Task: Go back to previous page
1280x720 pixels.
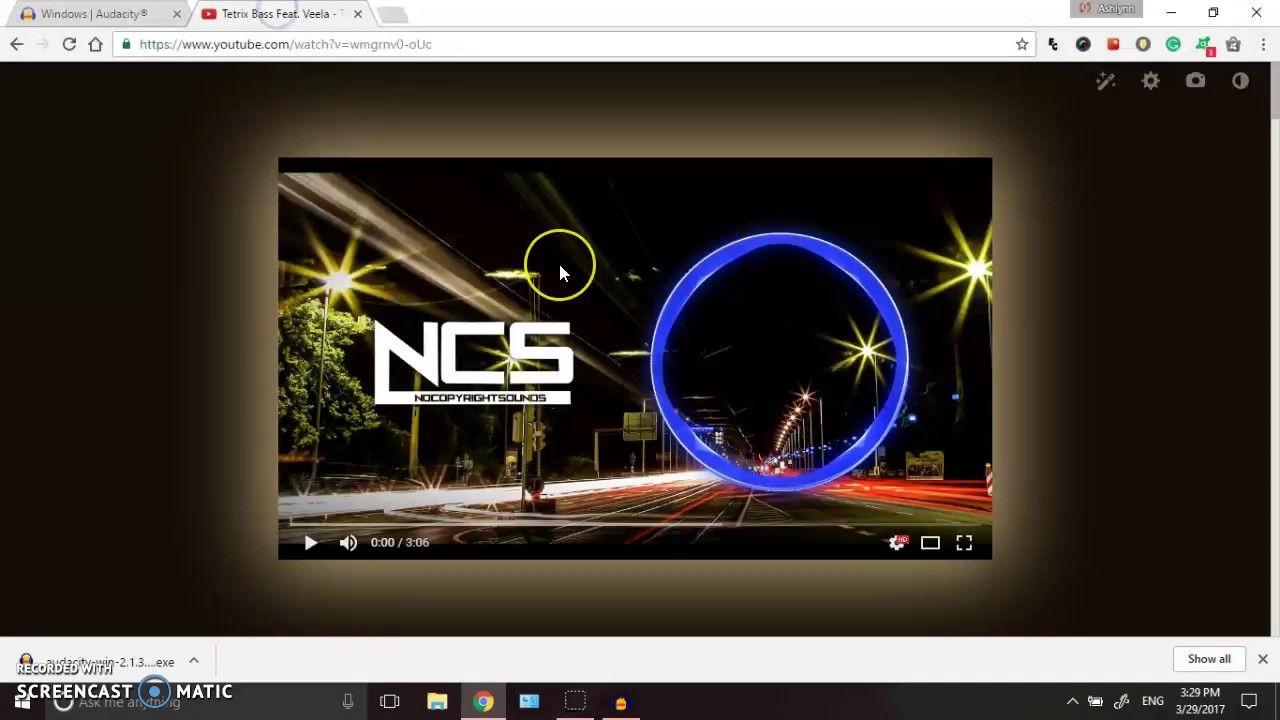Action: point(17,44)
